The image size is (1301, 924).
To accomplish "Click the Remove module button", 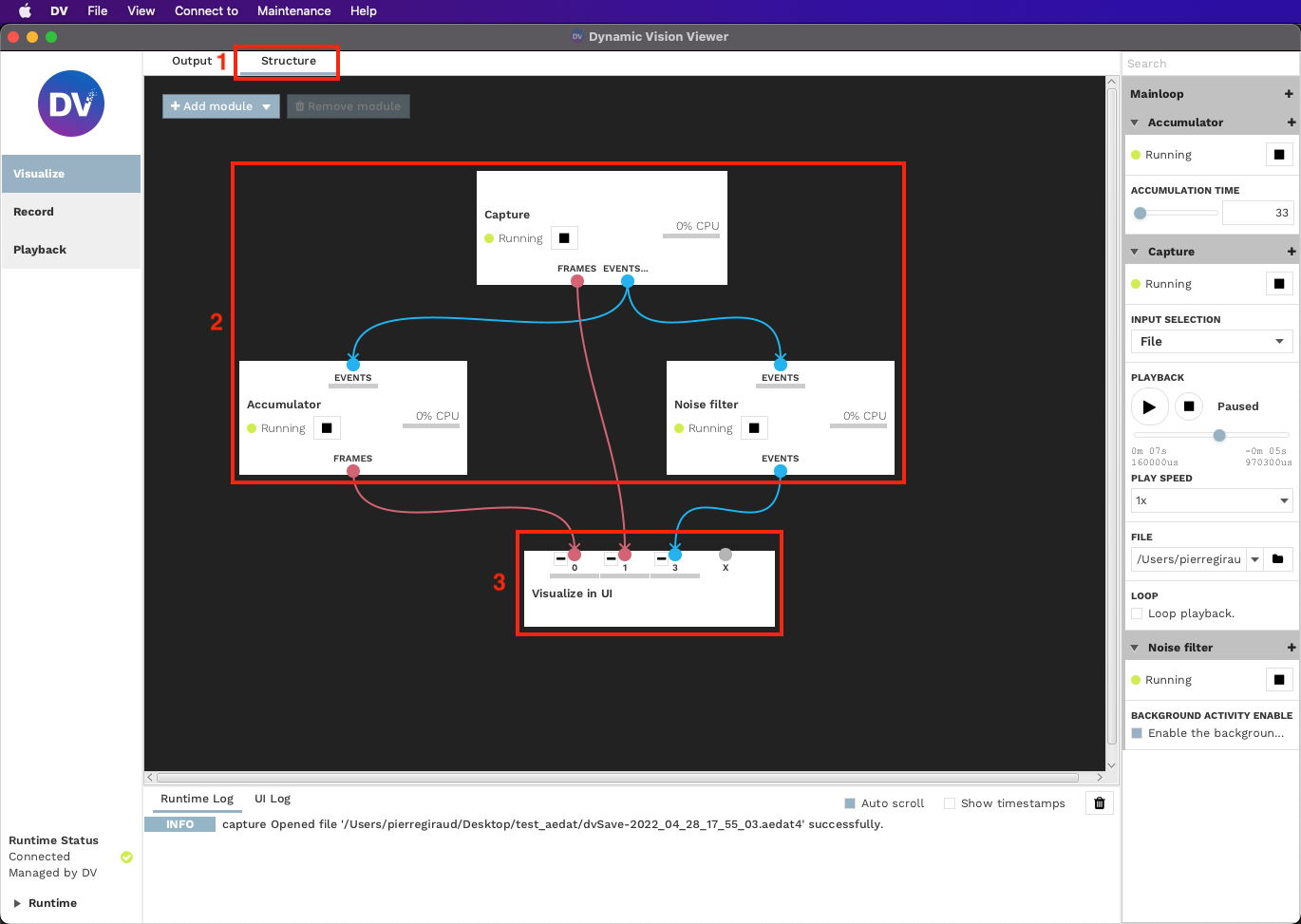I will click(x=349, y=106).
